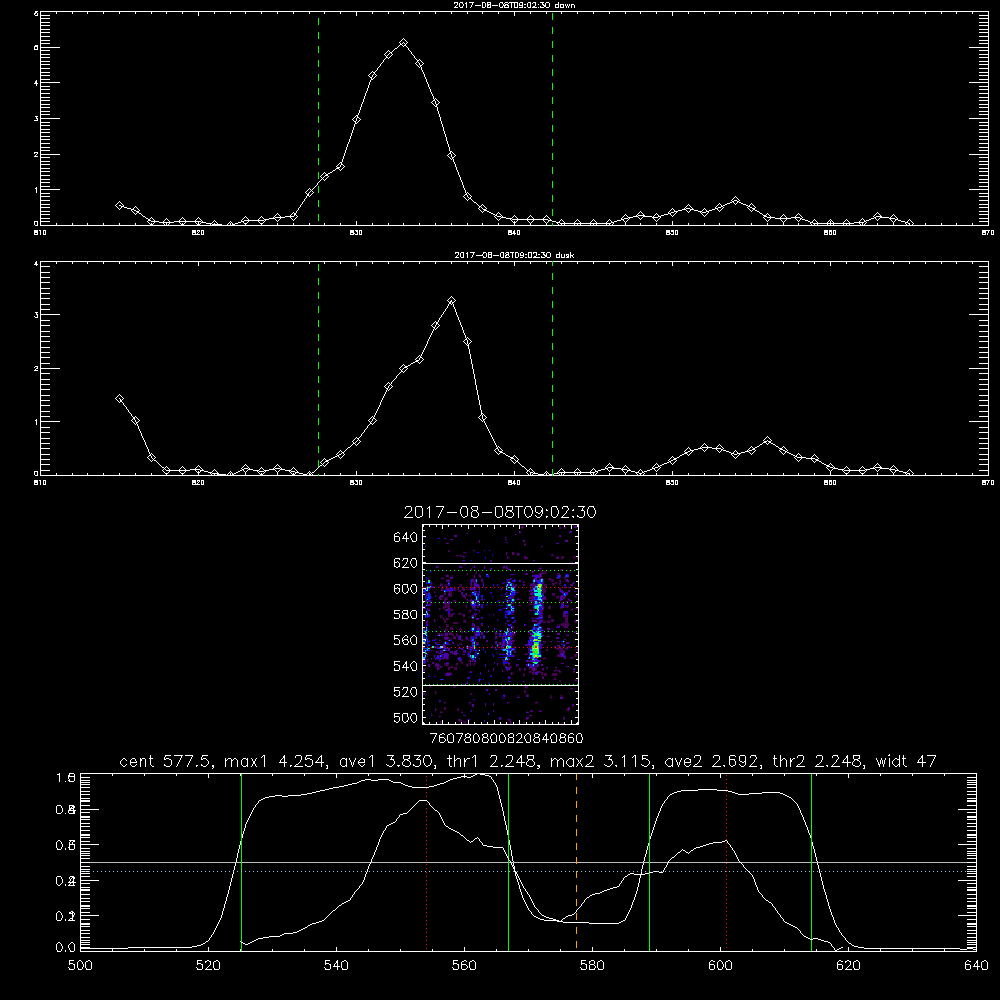Click the bottom plot x-axis label 580
Image resolution: width=1000 pixels, height=1000 pixels.
pyautogui.click(x=592, y=966)
